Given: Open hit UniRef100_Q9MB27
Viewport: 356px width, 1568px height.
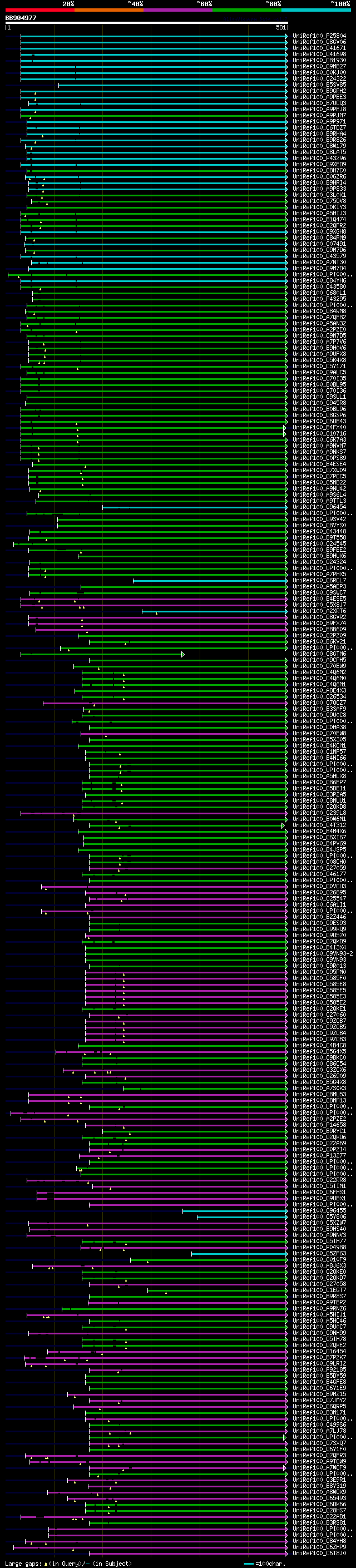Looking at the screenshot, I should [x=319, y=66].
